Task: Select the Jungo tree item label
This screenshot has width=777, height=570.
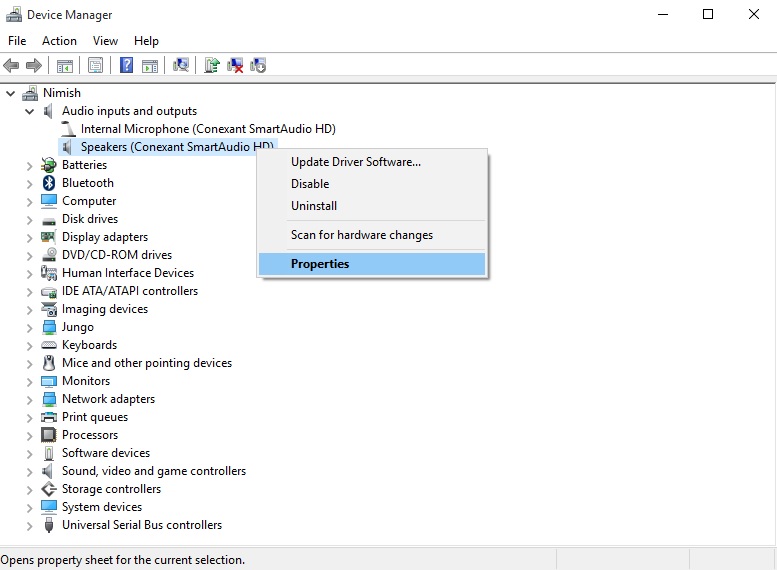Action: pos(78,327)
